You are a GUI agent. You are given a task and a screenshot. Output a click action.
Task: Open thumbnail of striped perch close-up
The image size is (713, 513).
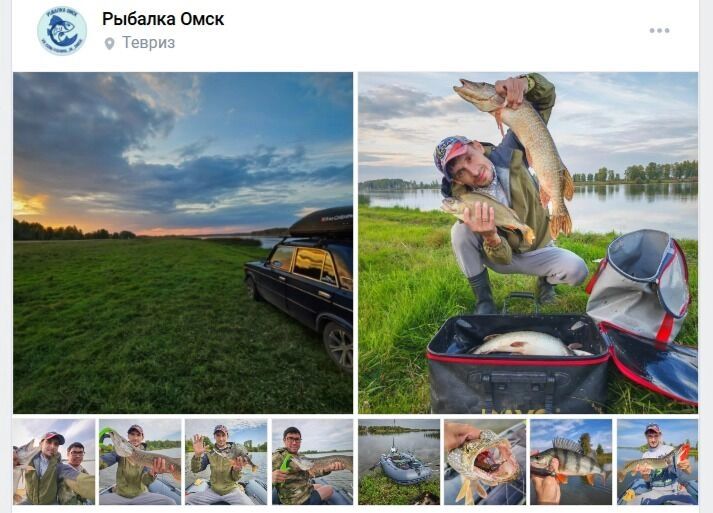[x=571, y=462]
